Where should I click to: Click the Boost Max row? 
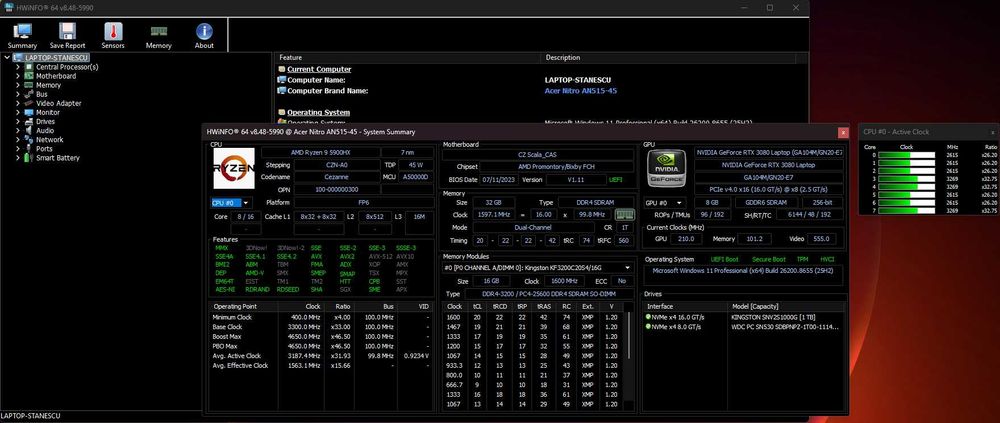point(321,336)
